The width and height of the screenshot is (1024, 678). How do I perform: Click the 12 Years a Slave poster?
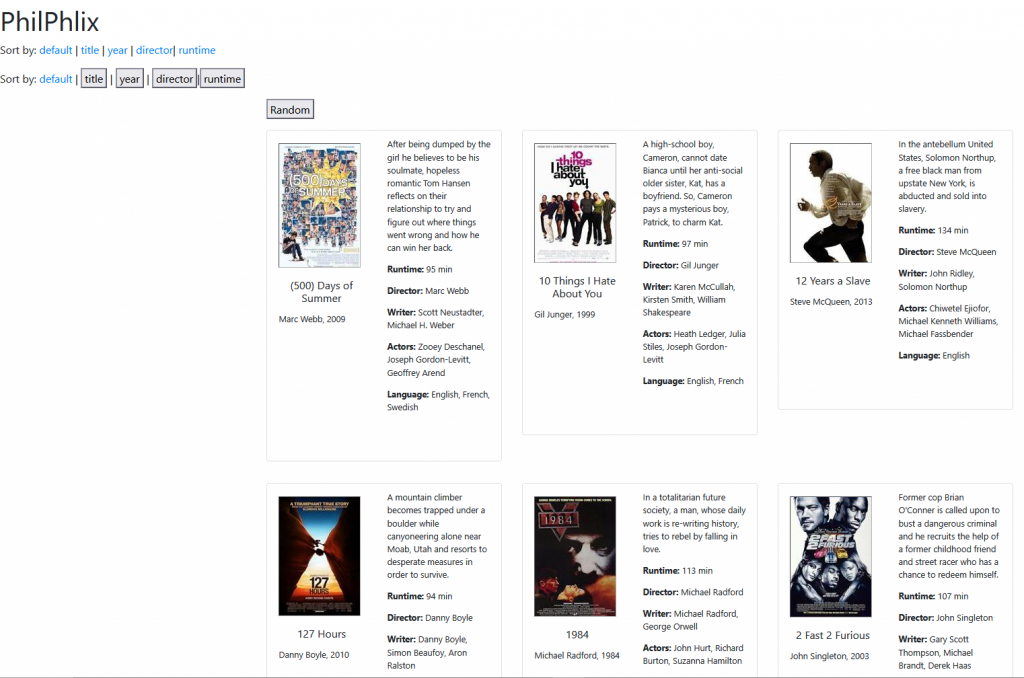[830, 203]
